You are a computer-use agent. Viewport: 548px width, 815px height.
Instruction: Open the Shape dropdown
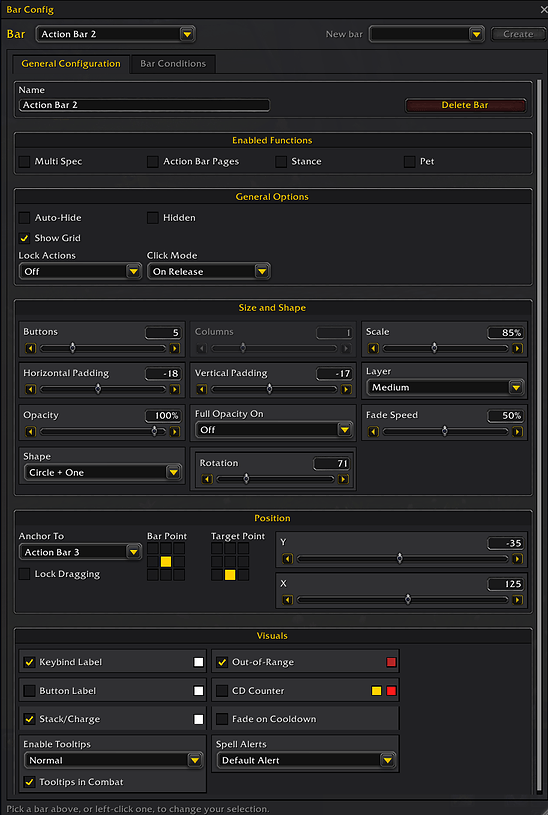pos(102,472)
